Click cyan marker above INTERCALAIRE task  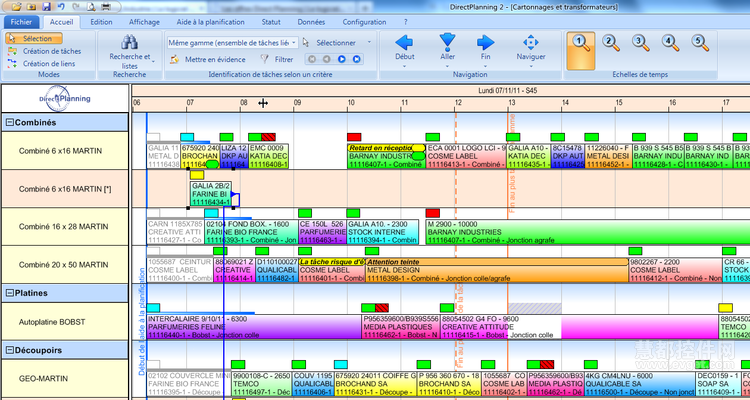[x=154, y=308]
